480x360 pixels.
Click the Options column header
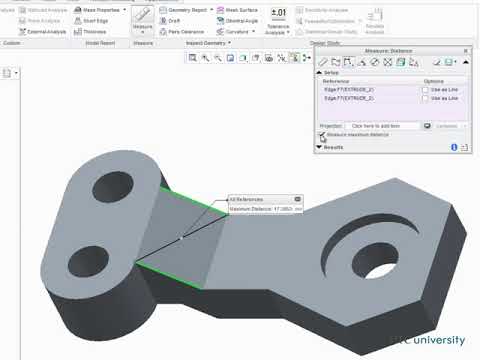(434, 81)
